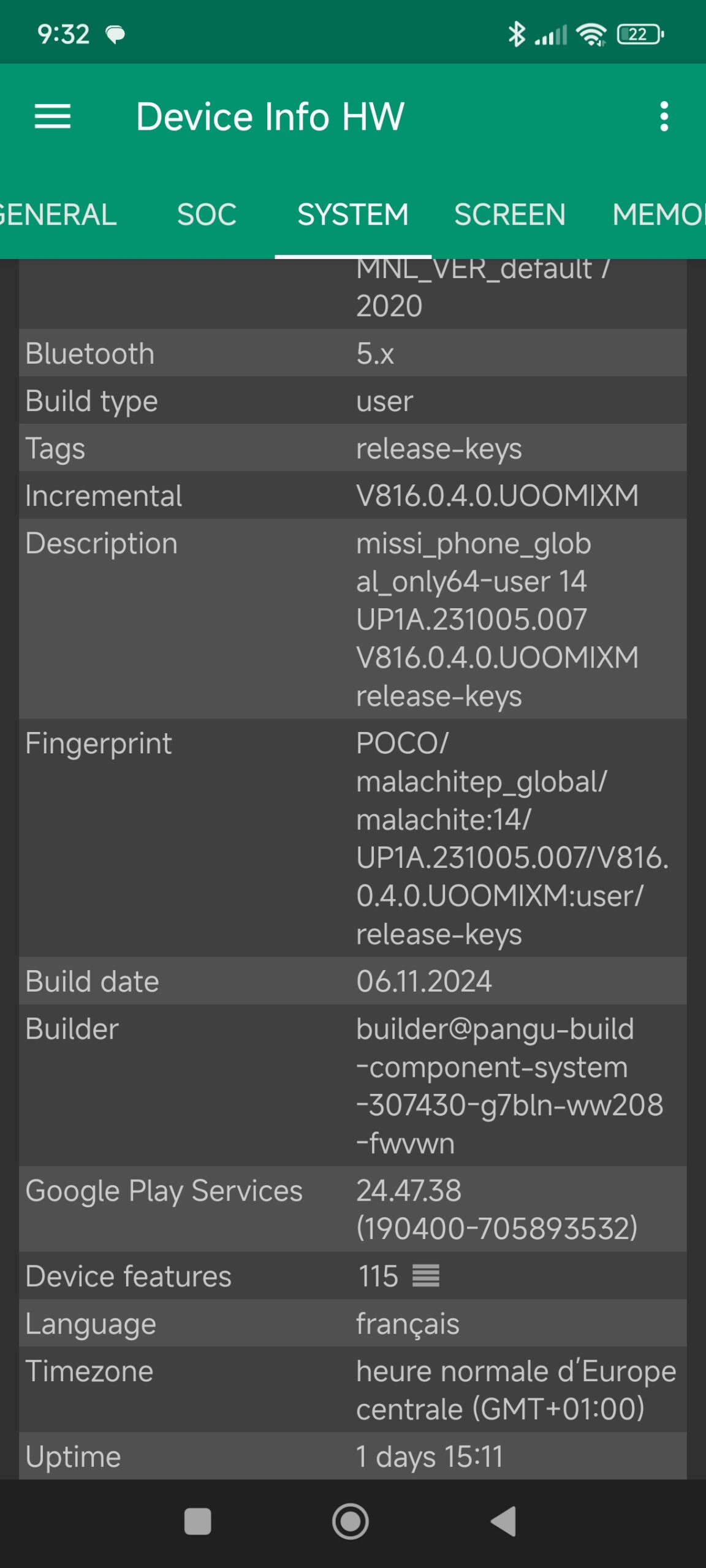
Task: Open the hamburger navigation menu
Action: click(53, 116)
